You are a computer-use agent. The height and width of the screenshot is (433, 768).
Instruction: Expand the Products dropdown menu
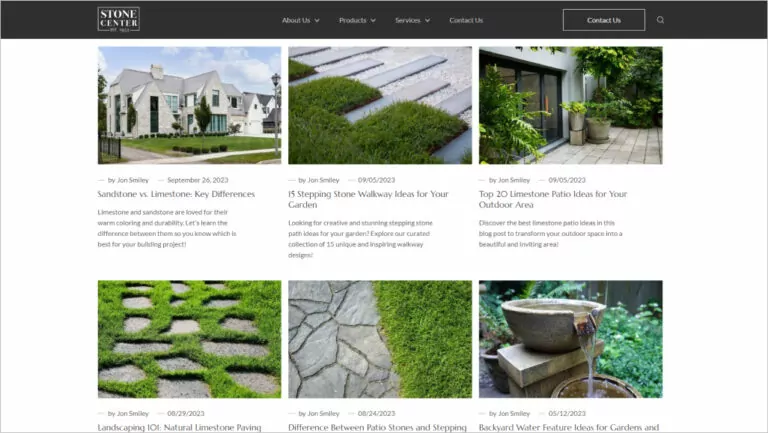(x=356, y=20)
